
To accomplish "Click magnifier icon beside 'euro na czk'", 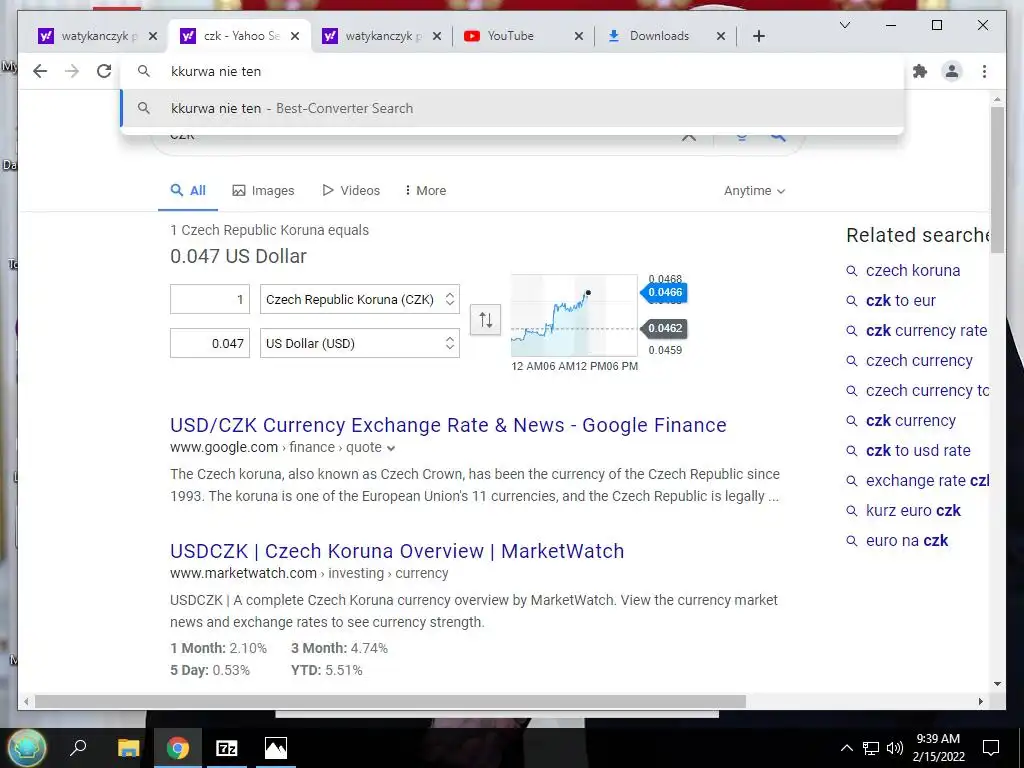I will pos(852,541).
